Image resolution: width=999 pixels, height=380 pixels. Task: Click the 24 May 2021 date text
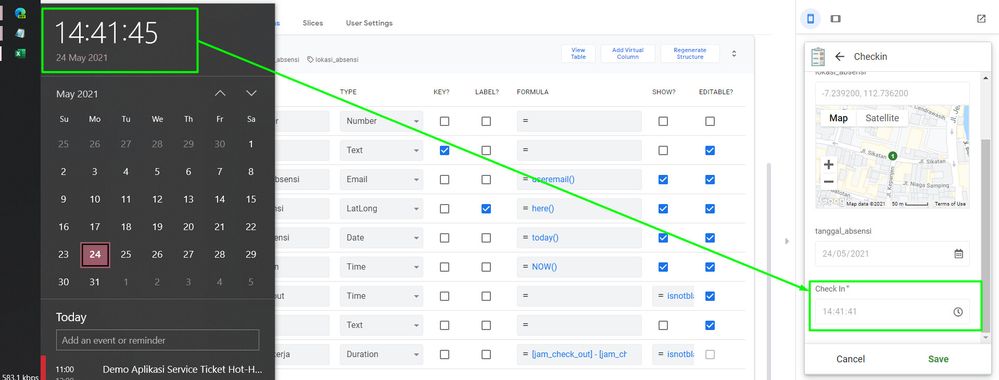tap(82, 57)
